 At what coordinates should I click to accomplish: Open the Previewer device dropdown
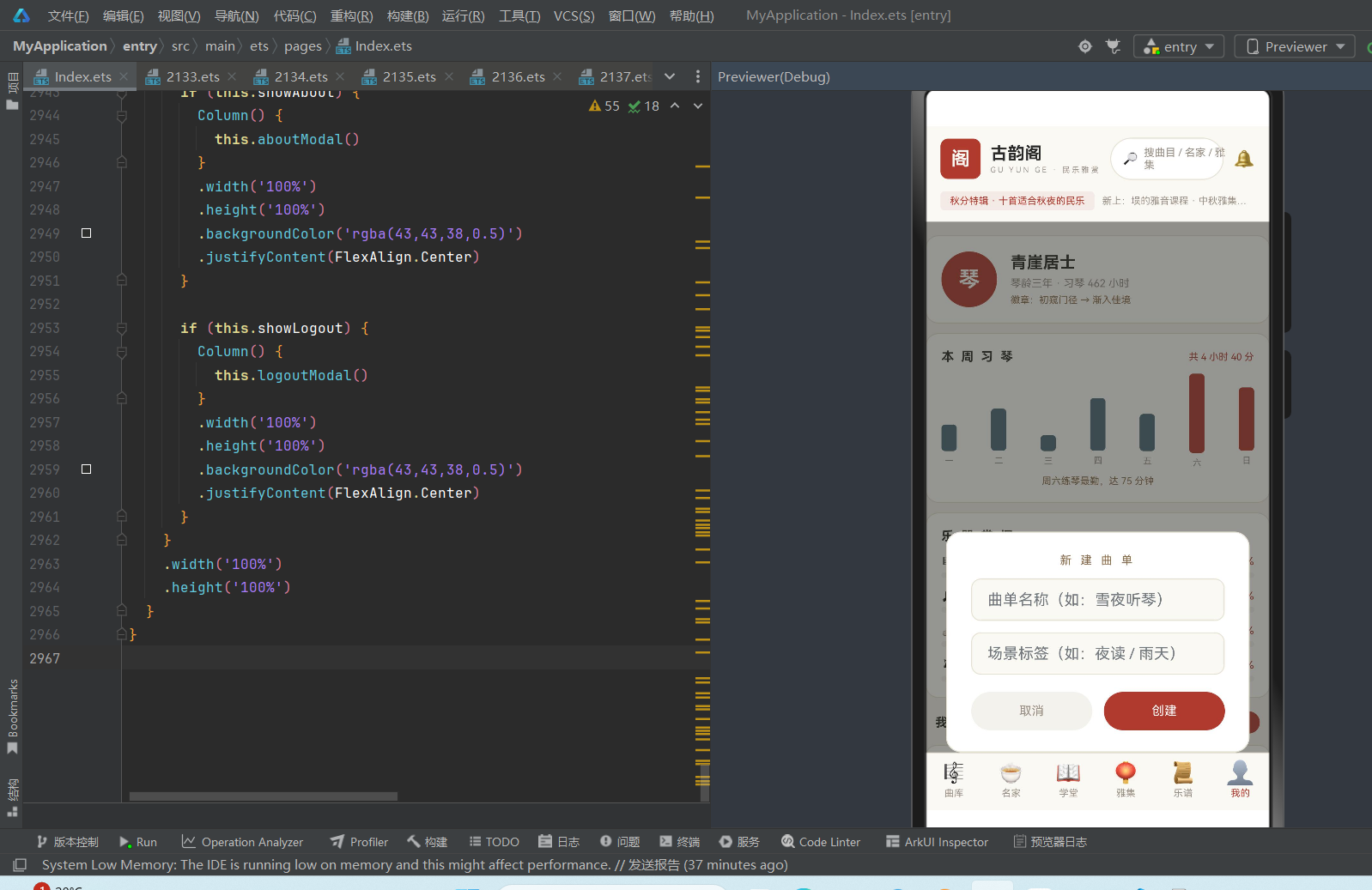point(1294,46)
